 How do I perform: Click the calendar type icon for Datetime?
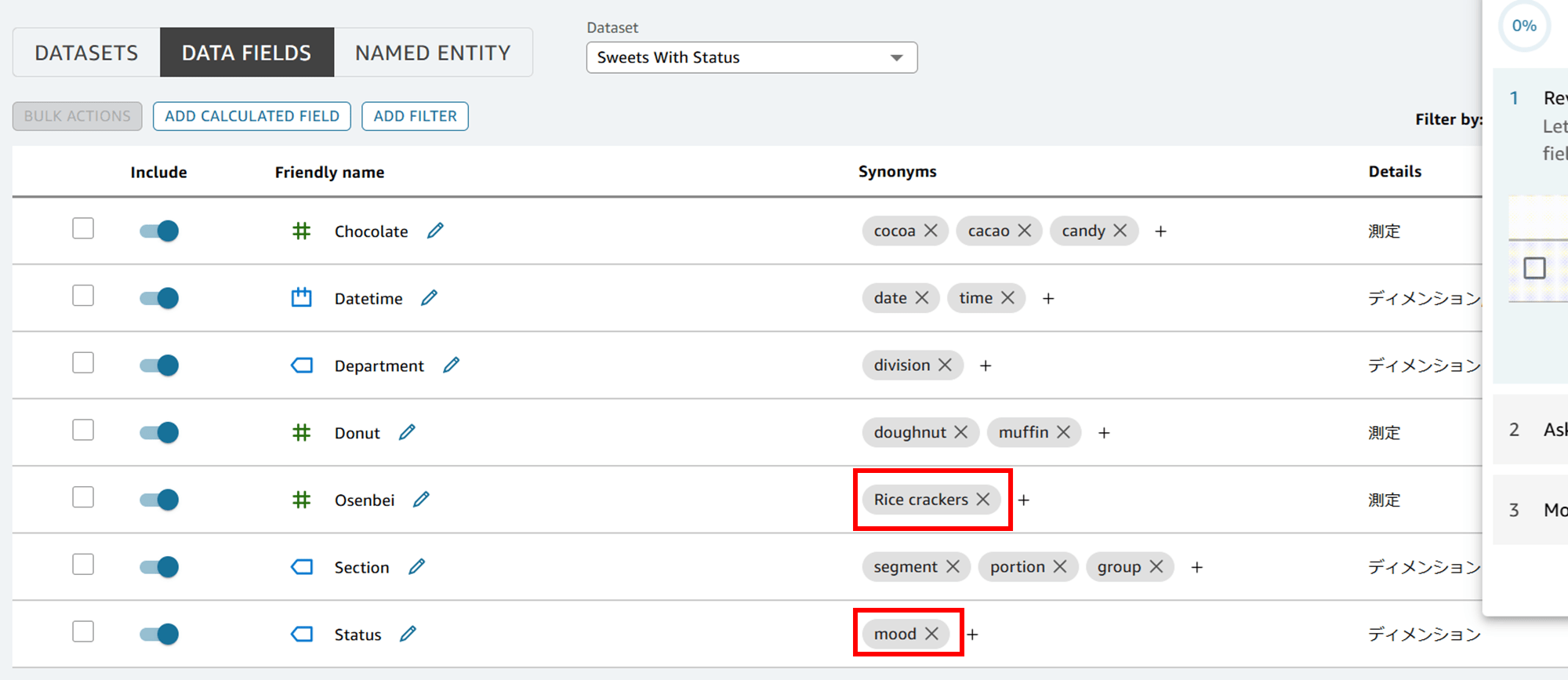301,298
